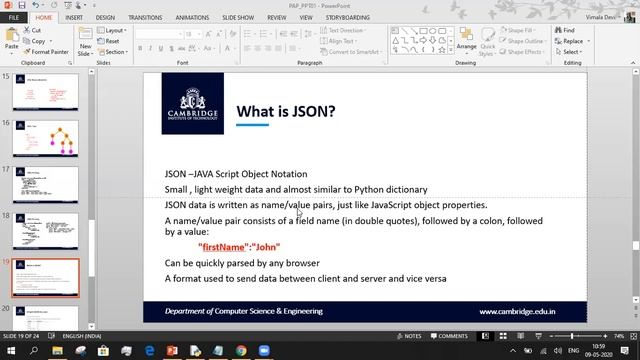
Task: Toggle Underline formatting
Action: [x=161, y=48]
